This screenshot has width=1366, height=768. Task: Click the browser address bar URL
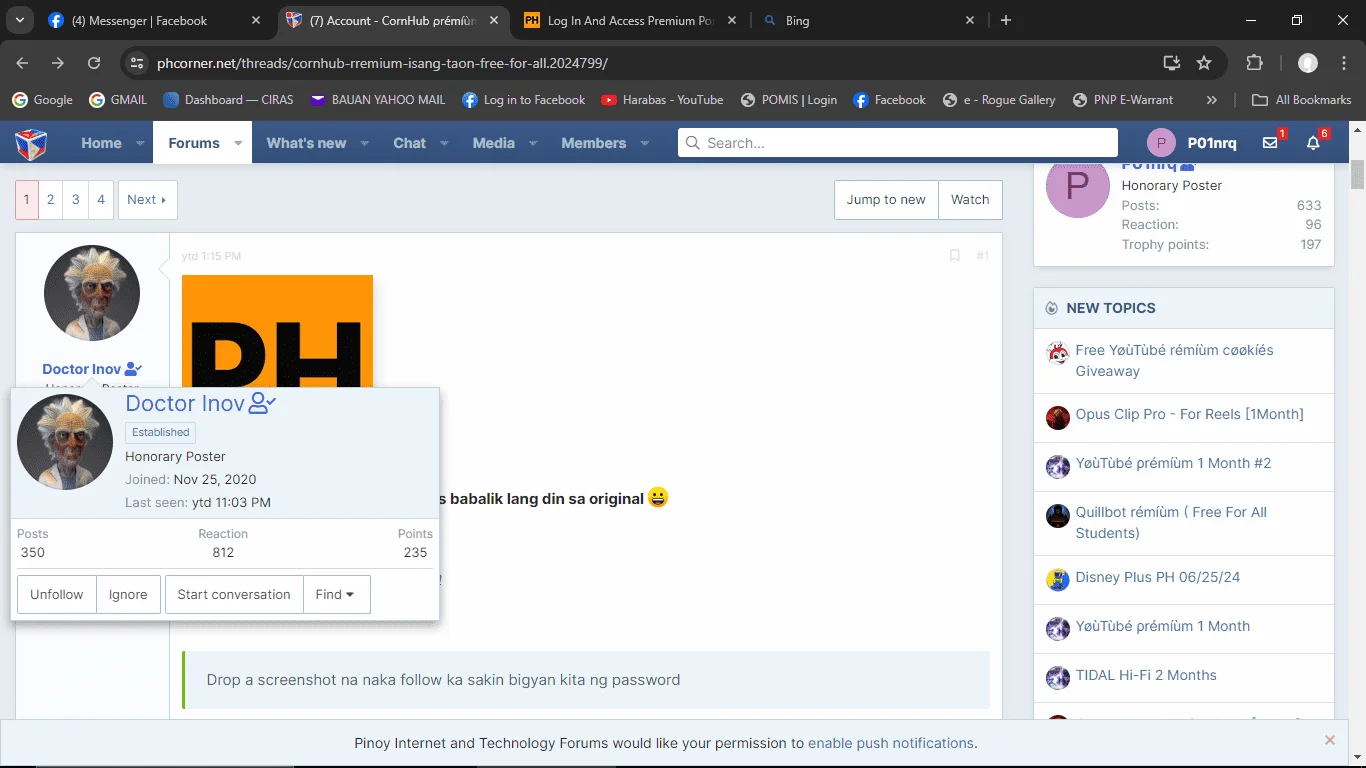[x=382, y=63]
